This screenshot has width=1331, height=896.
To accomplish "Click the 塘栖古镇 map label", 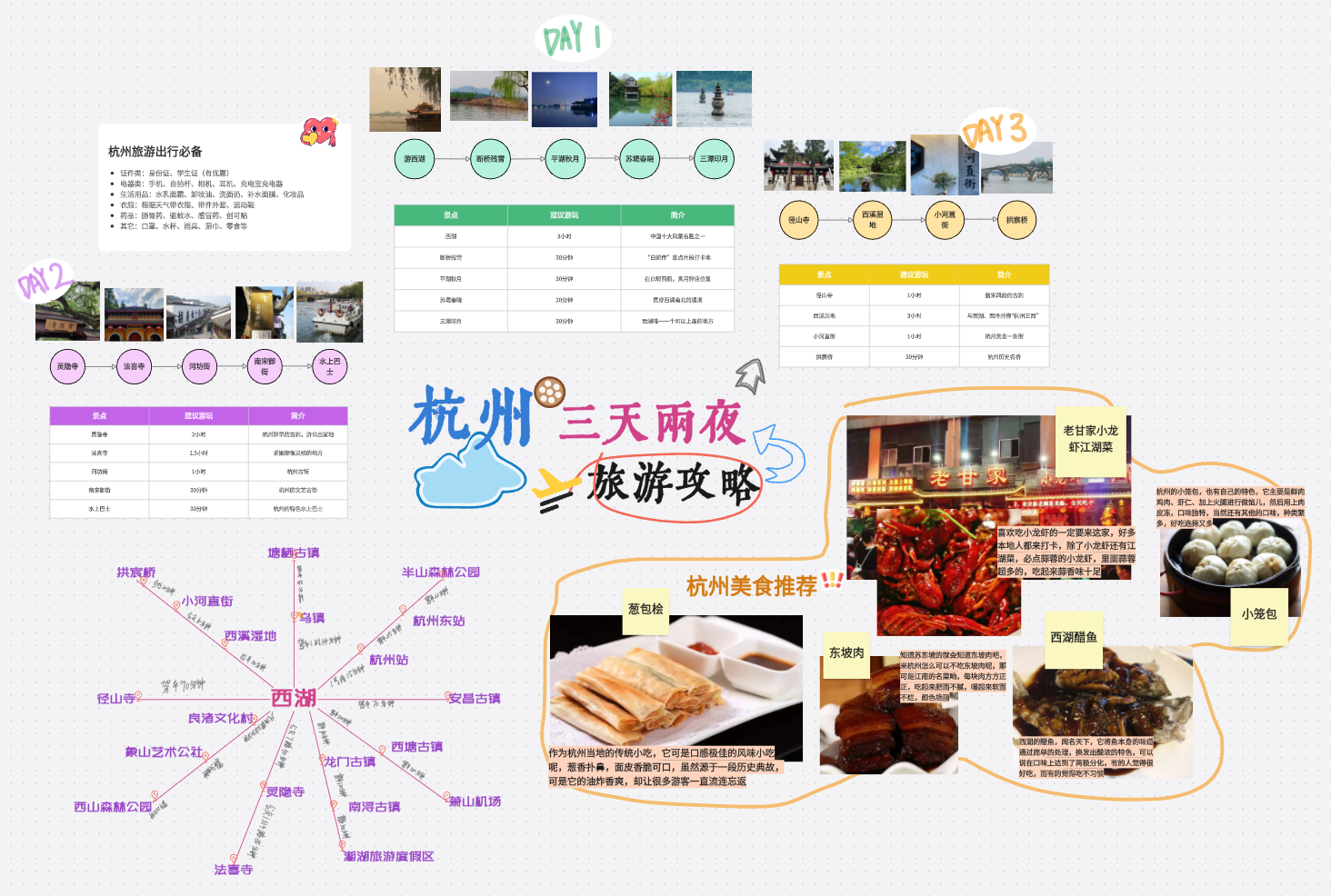I will 294,553.
